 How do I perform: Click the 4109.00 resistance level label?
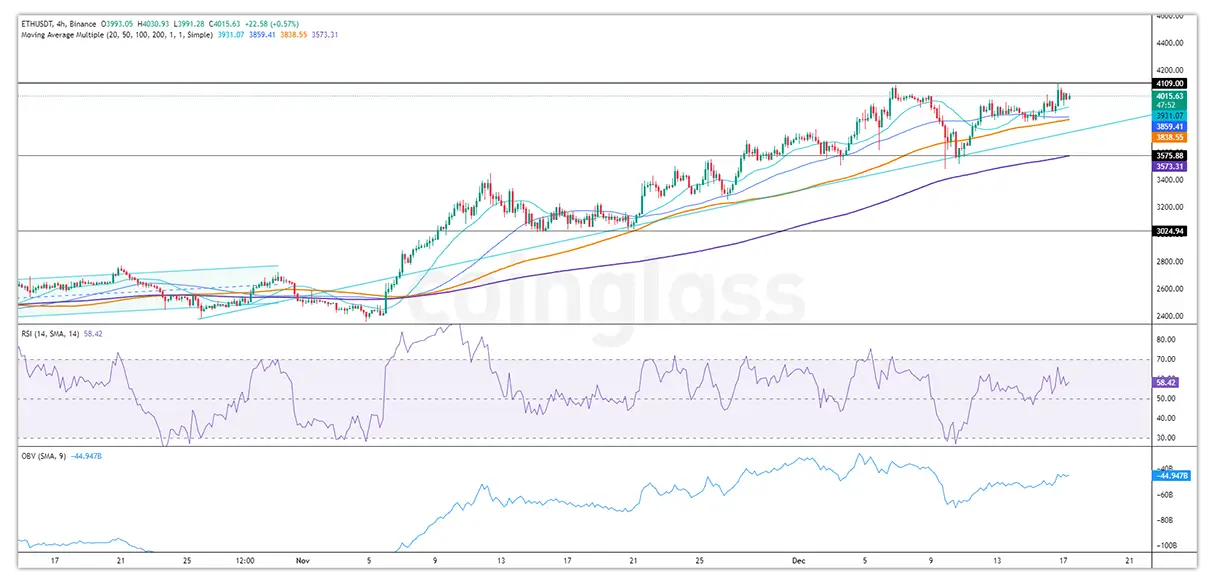point(1168,83)
